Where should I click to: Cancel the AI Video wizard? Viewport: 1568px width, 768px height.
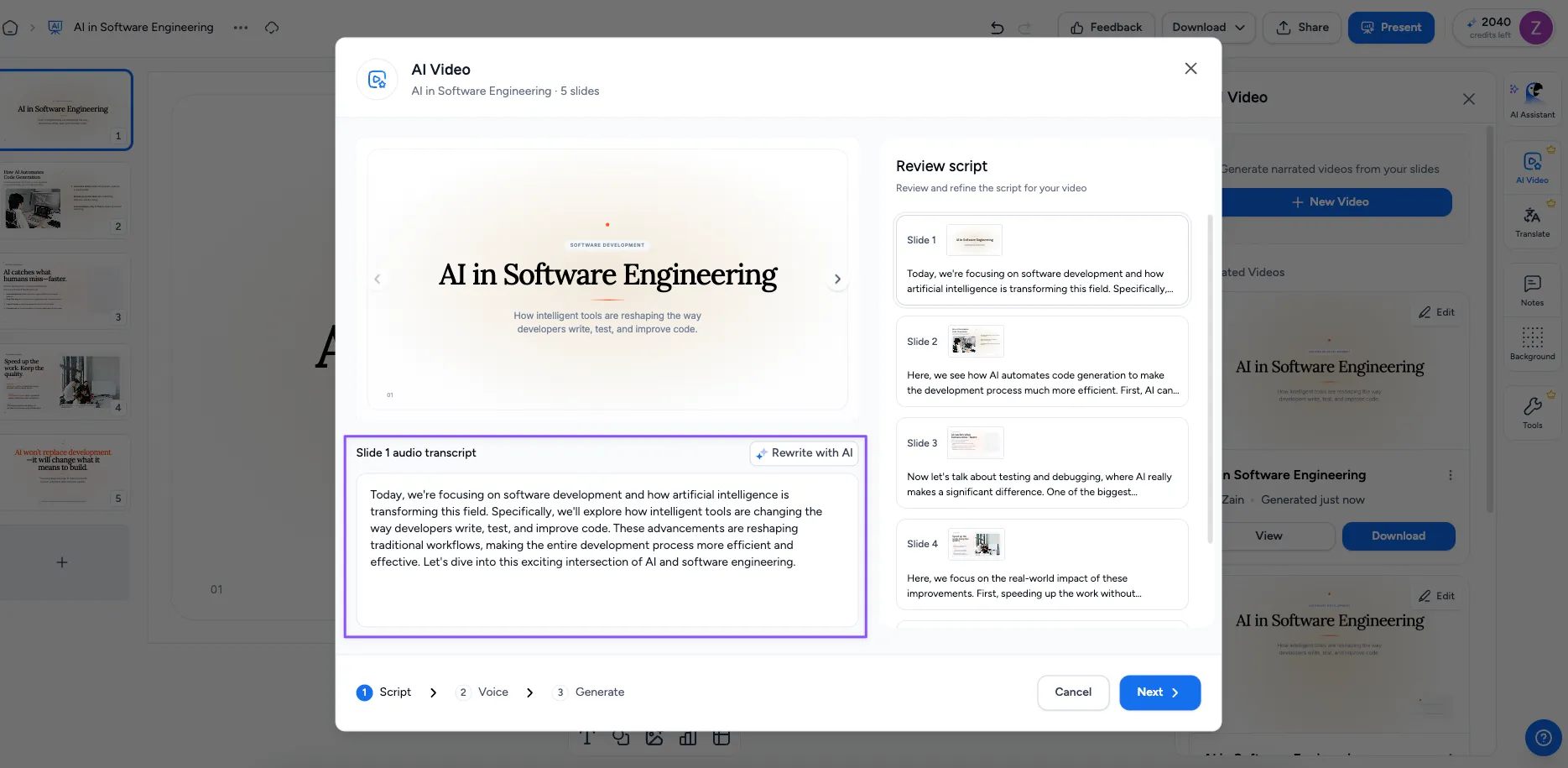point(1073,692)
